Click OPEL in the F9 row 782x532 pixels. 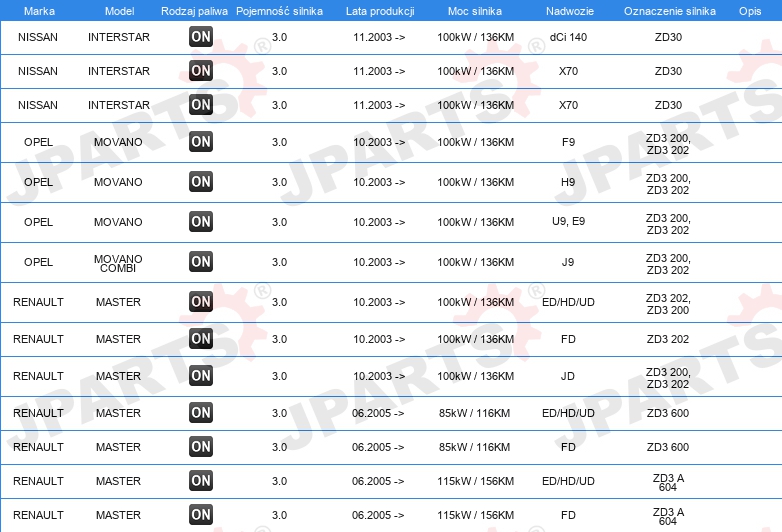click(x=38, y=142)
